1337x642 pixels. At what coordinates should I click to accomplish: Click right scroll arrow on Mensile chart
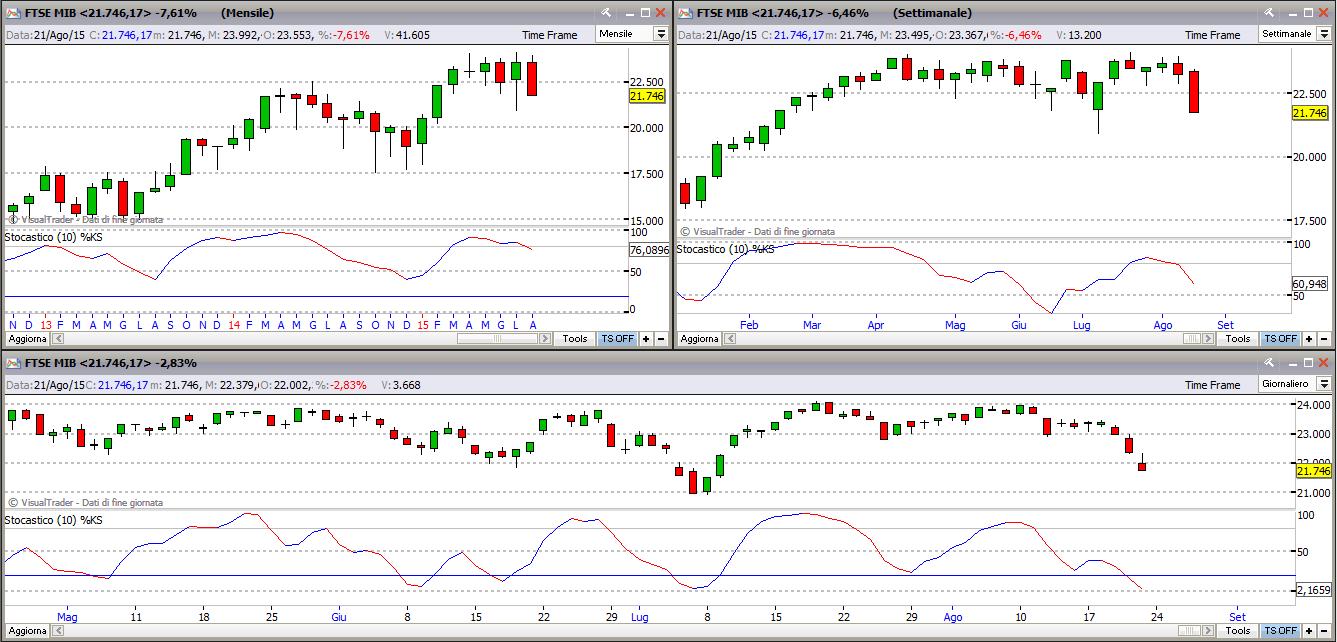(x=545, y=339)
